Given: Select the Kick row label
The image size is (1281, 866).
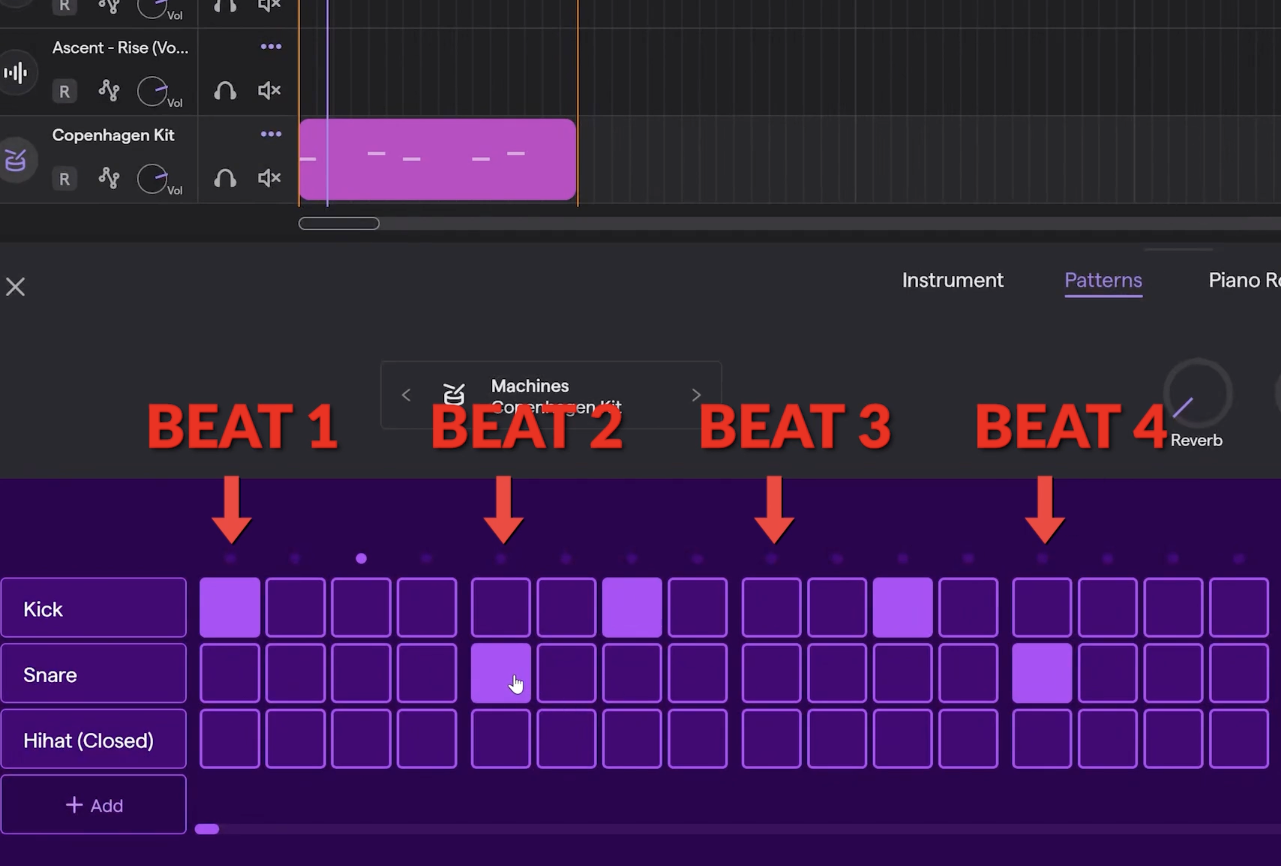Looking at the screenshot, I should [94, 608].
